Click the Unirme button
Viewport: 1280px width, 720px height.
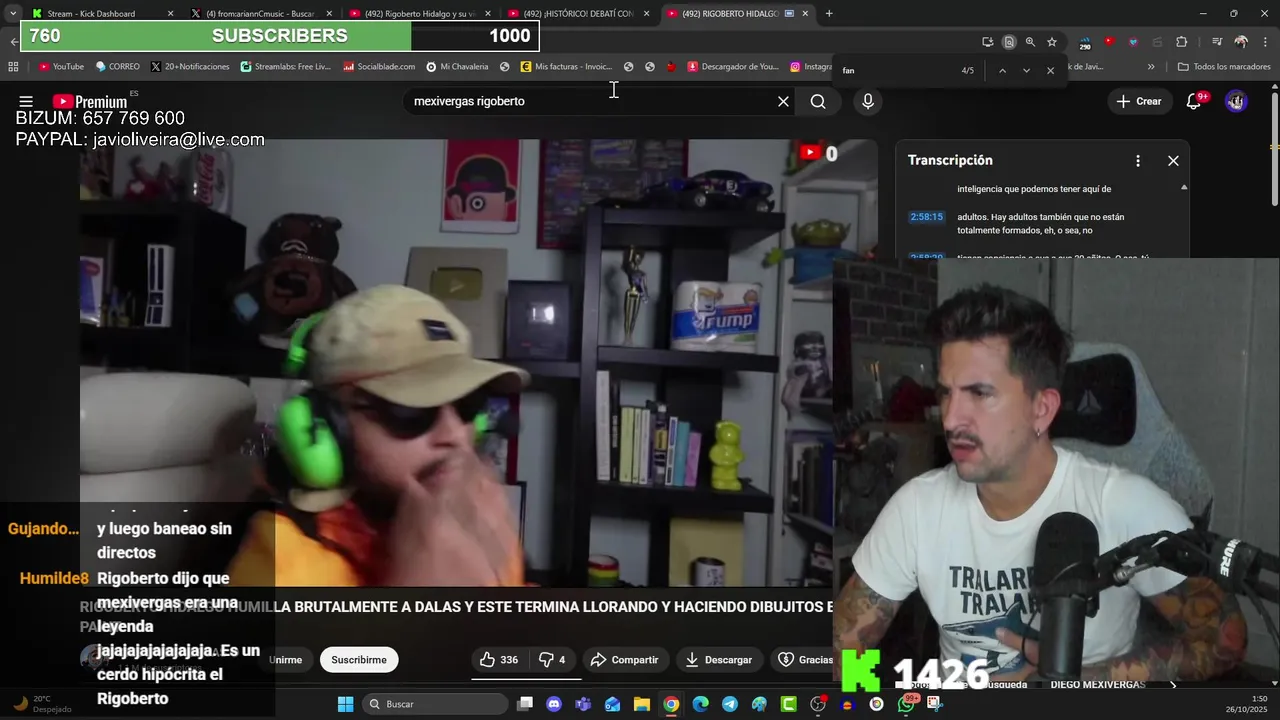[x=285, y=659]
